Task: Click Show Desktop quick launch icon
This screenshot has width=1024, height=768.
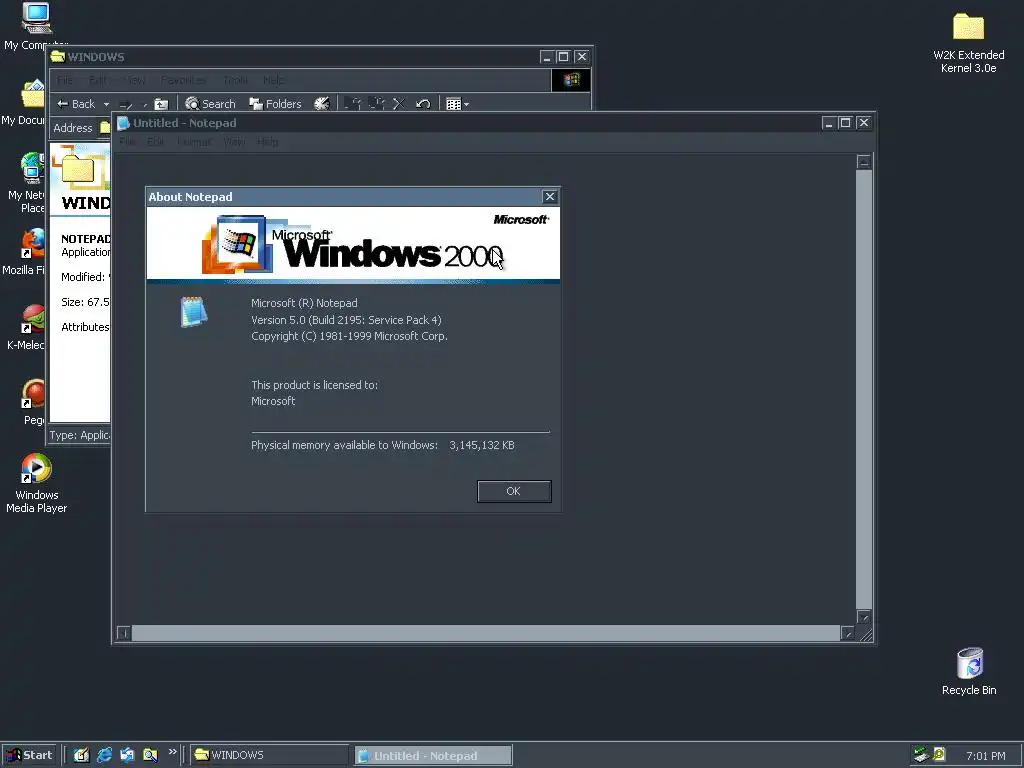Action: click(x=81, y=755)
